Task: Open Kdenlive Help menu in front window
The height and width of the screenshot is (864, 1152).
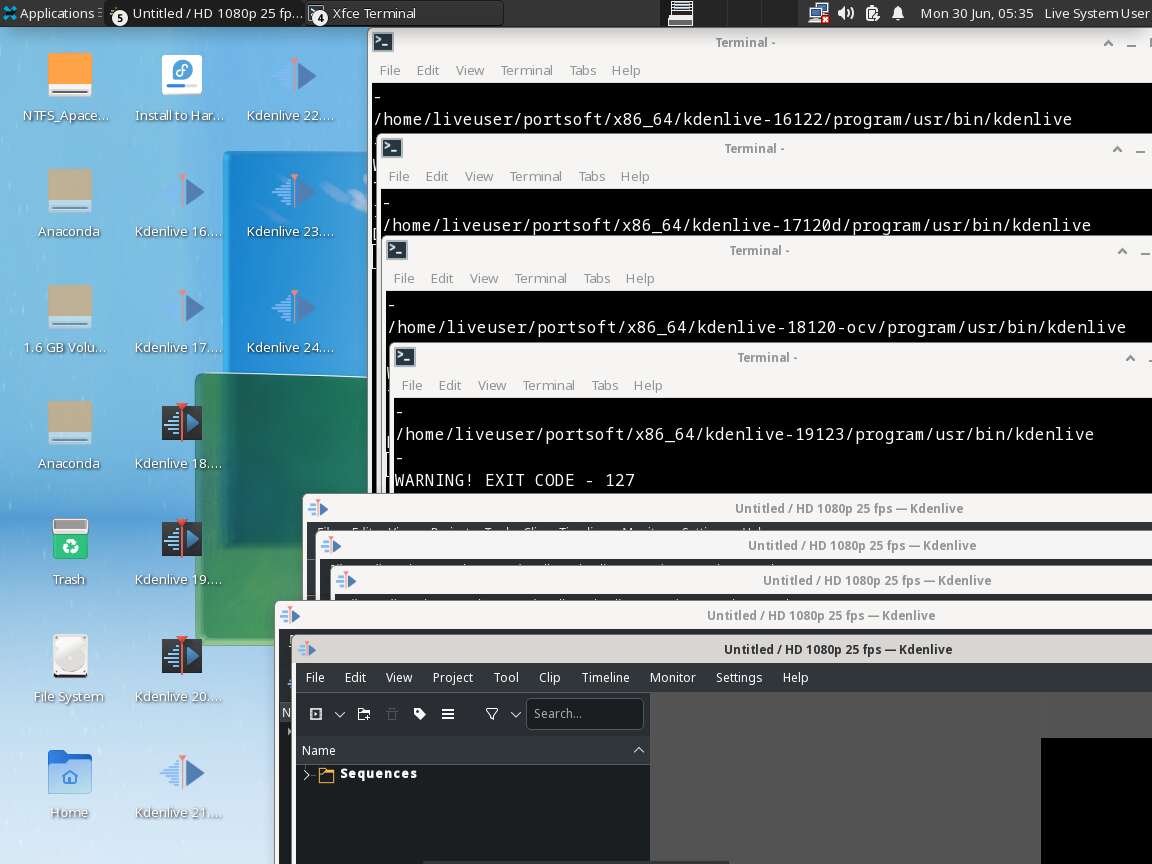Action: [x=795, y=677]
